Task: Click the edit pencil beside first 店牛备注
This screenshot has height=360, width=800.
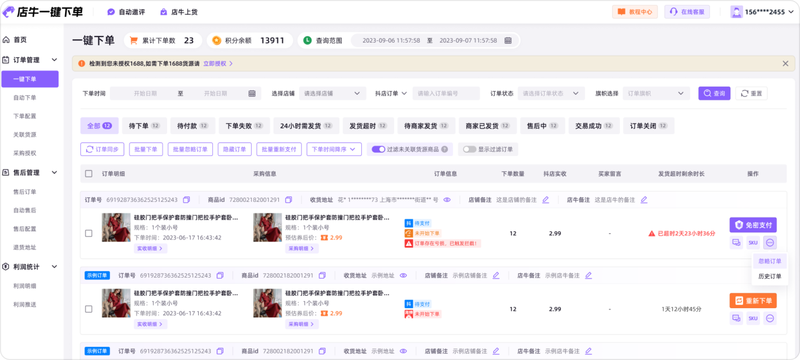Action: 644,200
